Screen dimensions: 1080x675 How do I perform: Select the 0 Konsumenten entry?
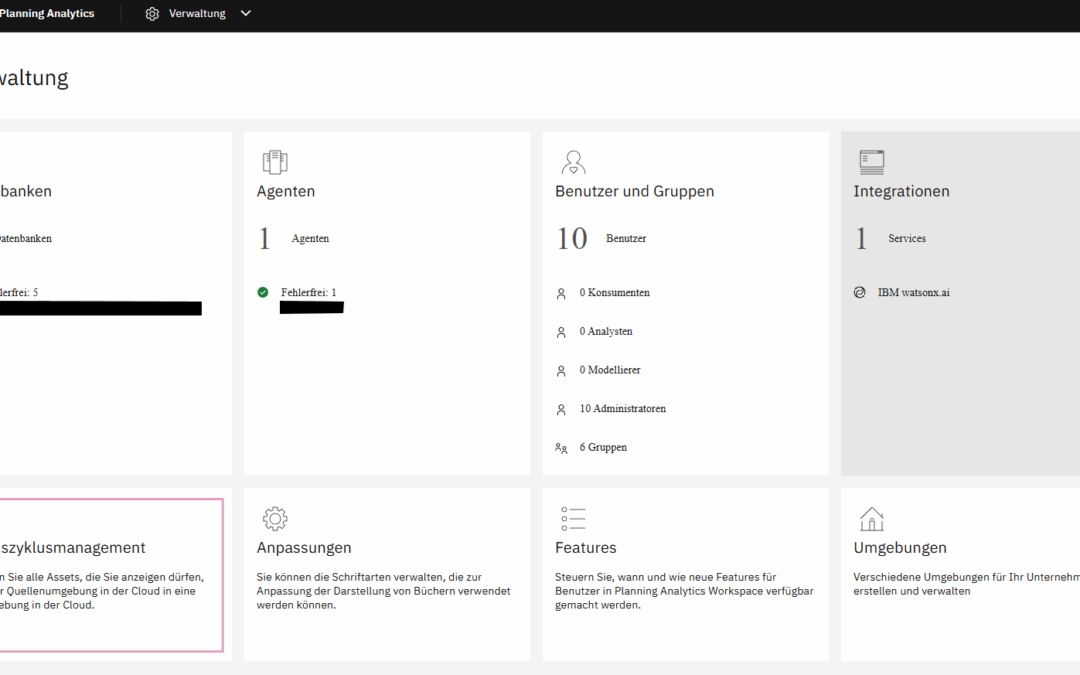tap(614, 293)
